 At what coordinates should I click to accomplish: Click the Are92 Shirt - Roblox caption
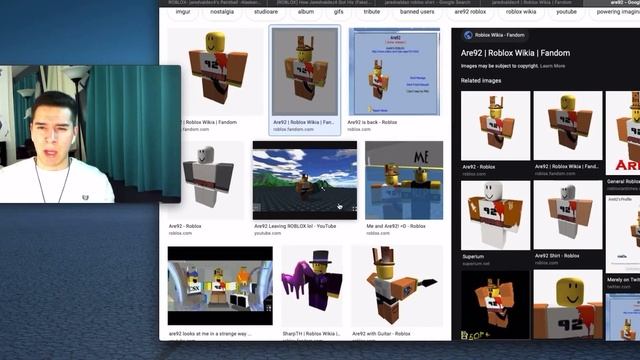[x=557, y=256]
